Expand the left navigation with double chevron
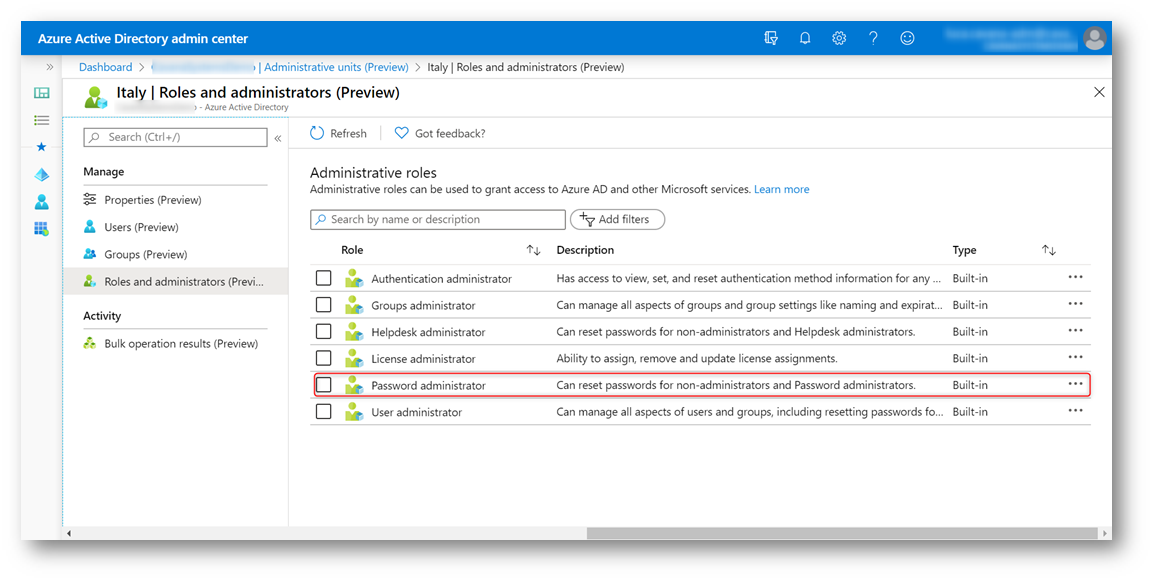The height and width of the screenshot is (582, 1154). point(49,67)
